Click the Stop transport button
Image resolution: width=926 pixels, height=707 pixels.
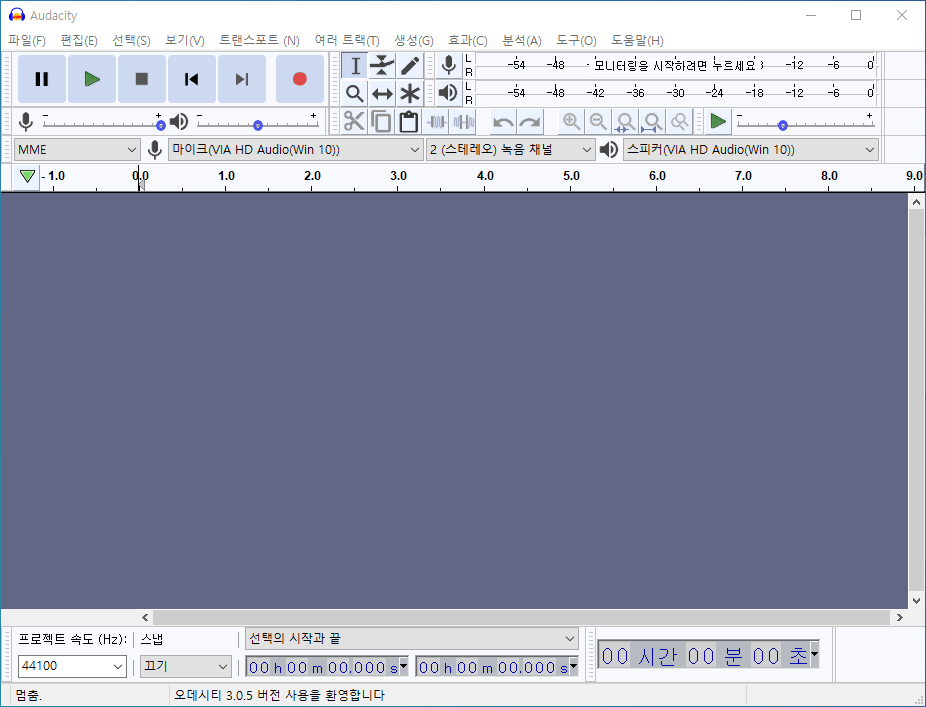pyautogui.click(x=142, y=79)
